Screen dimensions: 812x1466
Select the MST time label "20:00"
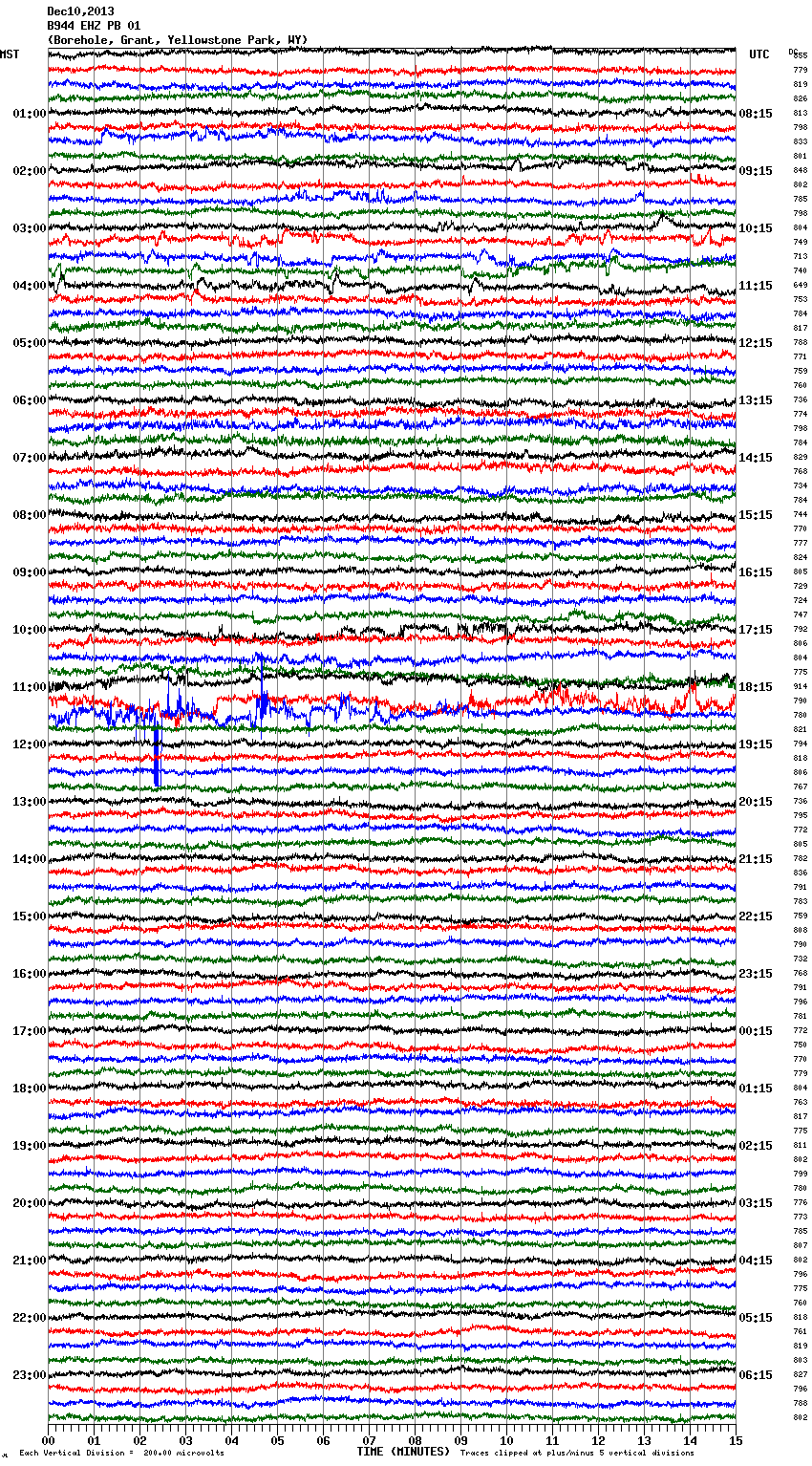(x=30, y=1203)
